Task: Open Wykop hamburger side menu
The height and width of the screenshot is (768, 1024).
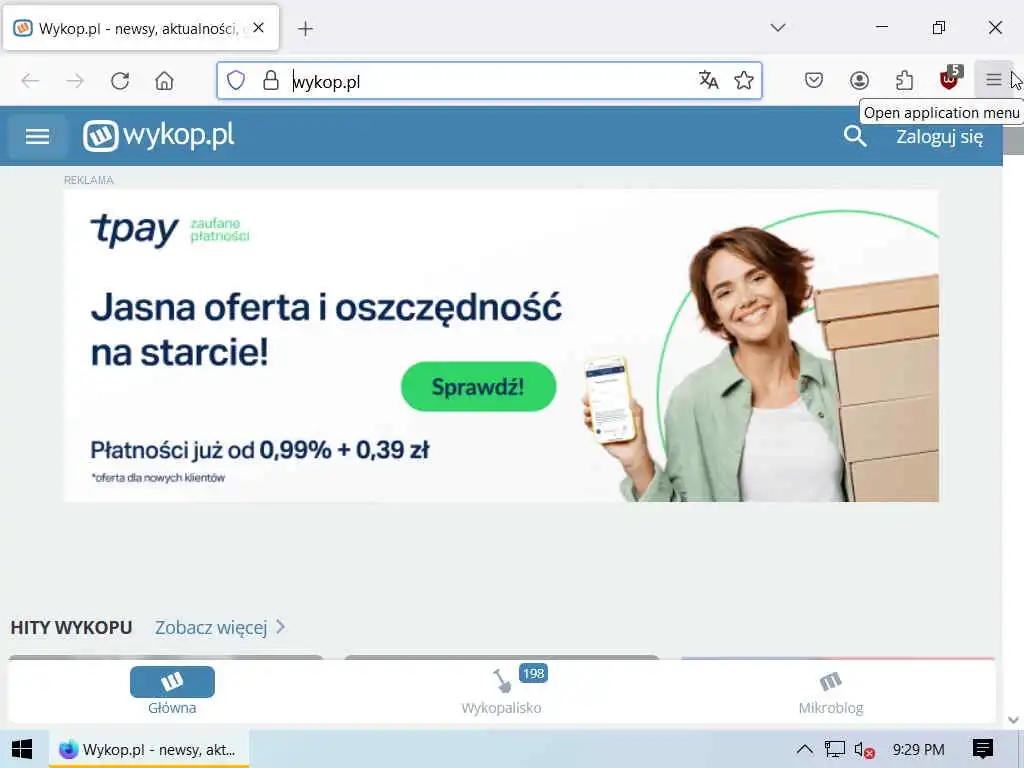Action: pos(37,136)
